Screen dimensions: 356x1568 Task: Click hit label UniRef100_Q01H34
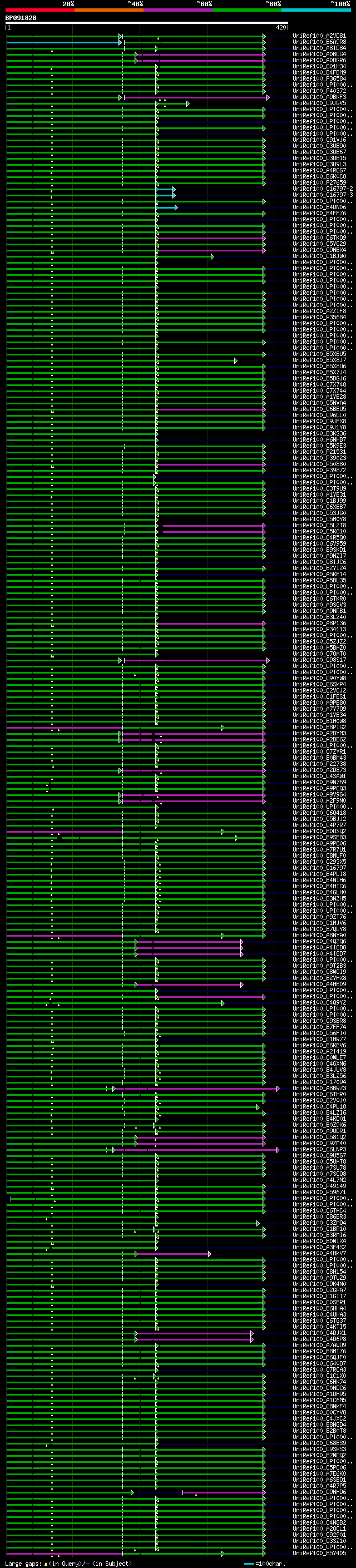point(319,66)
